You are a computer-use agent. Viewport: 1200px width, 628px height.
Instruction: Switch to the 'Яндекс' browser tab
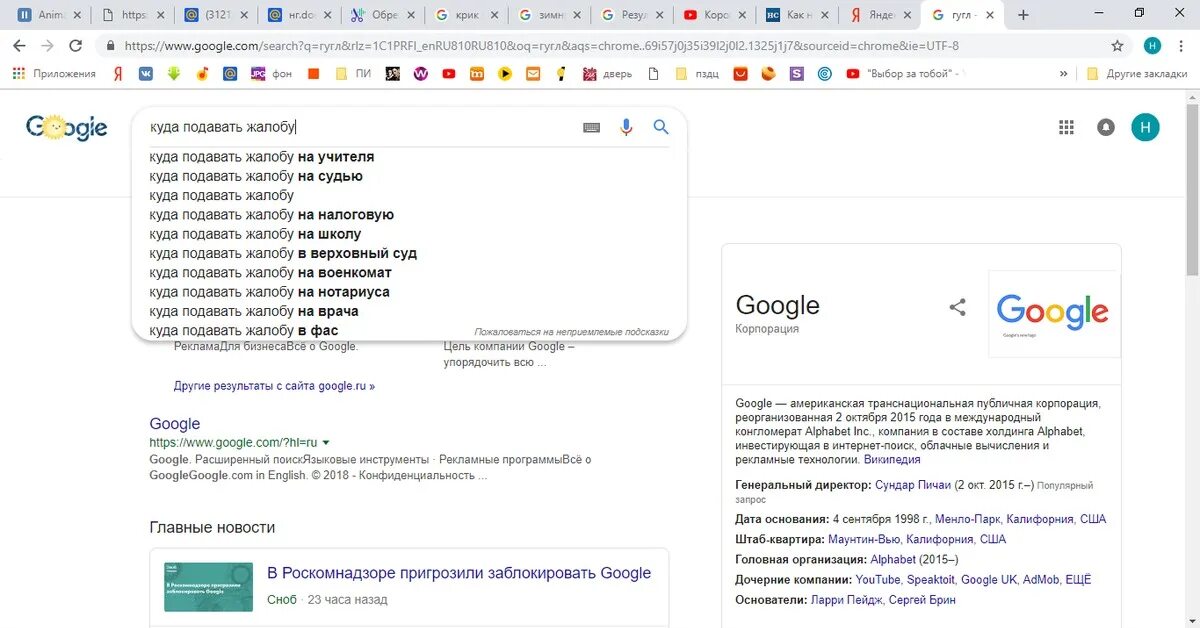click(878, 15)
